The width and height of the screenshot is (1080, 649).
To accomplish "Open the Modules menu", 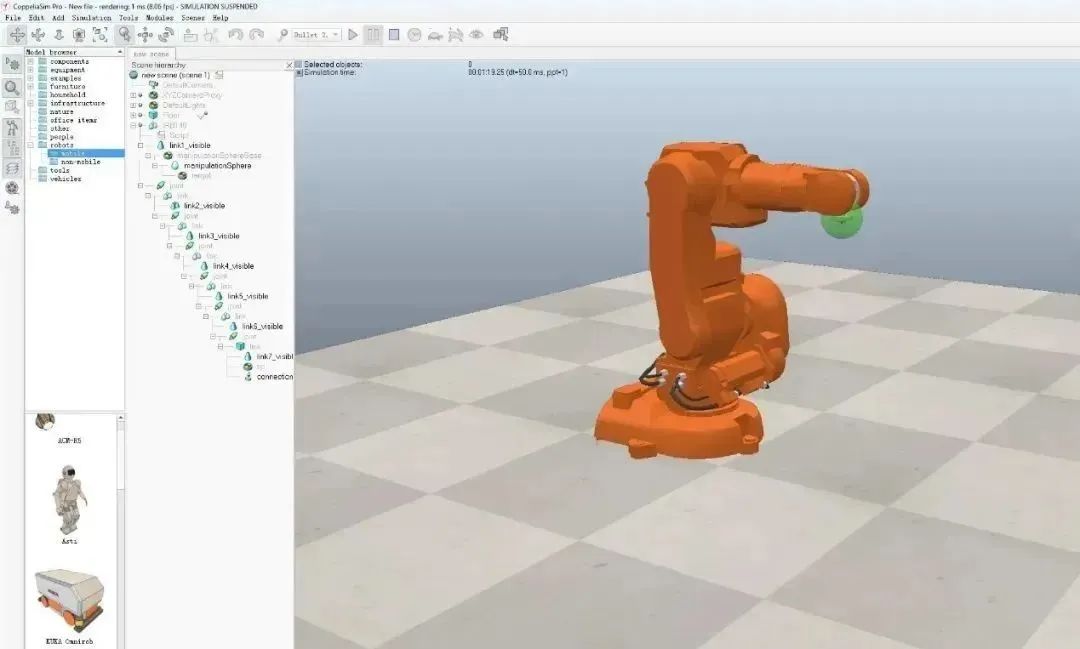I will pyautogui.click(x=160, y=18).
